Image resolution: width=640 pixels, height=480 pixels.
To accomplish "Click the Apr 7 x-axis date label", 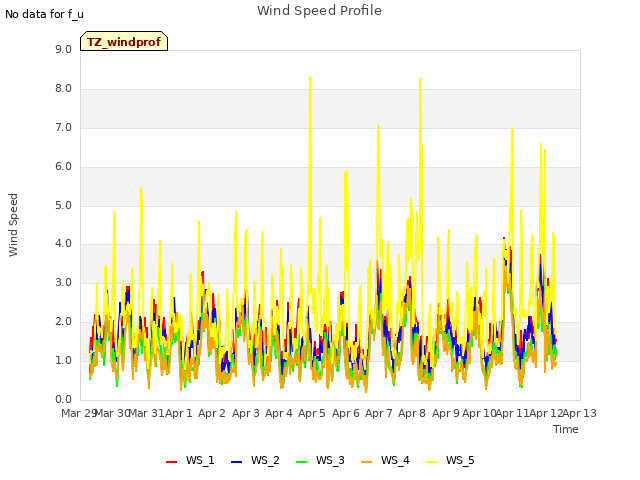I will (x=379, y=413).
